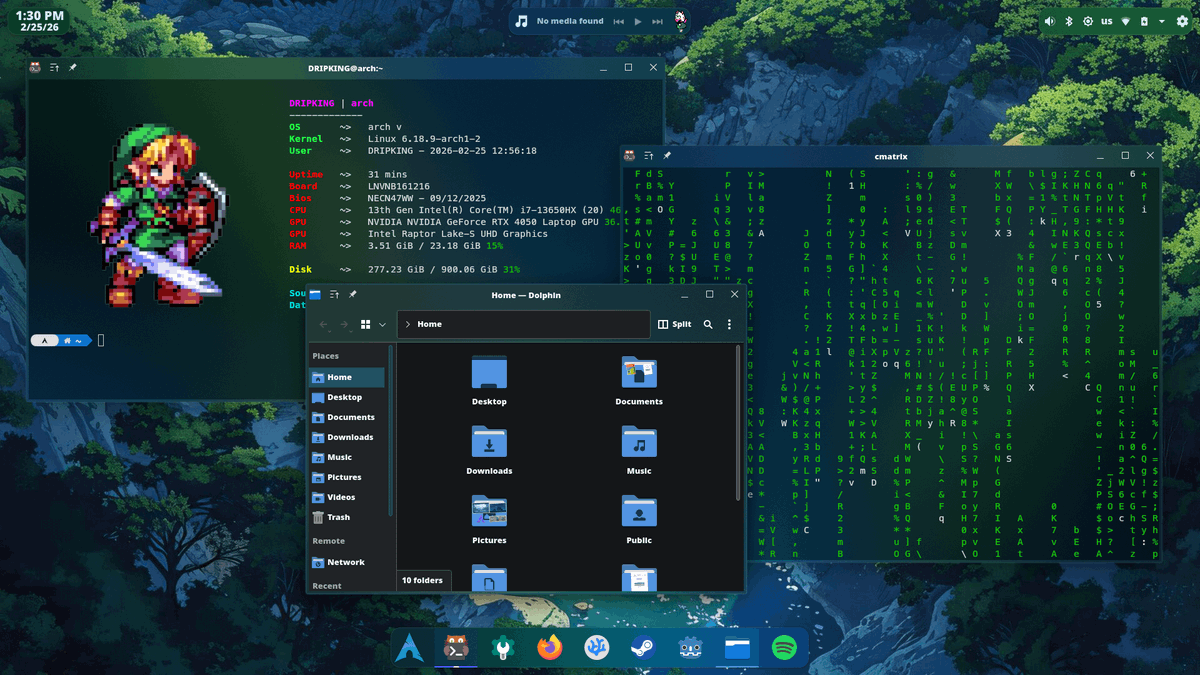Click the Dolphin file view vertical scrollbar
1200x675 pixels.
(739, 422)
